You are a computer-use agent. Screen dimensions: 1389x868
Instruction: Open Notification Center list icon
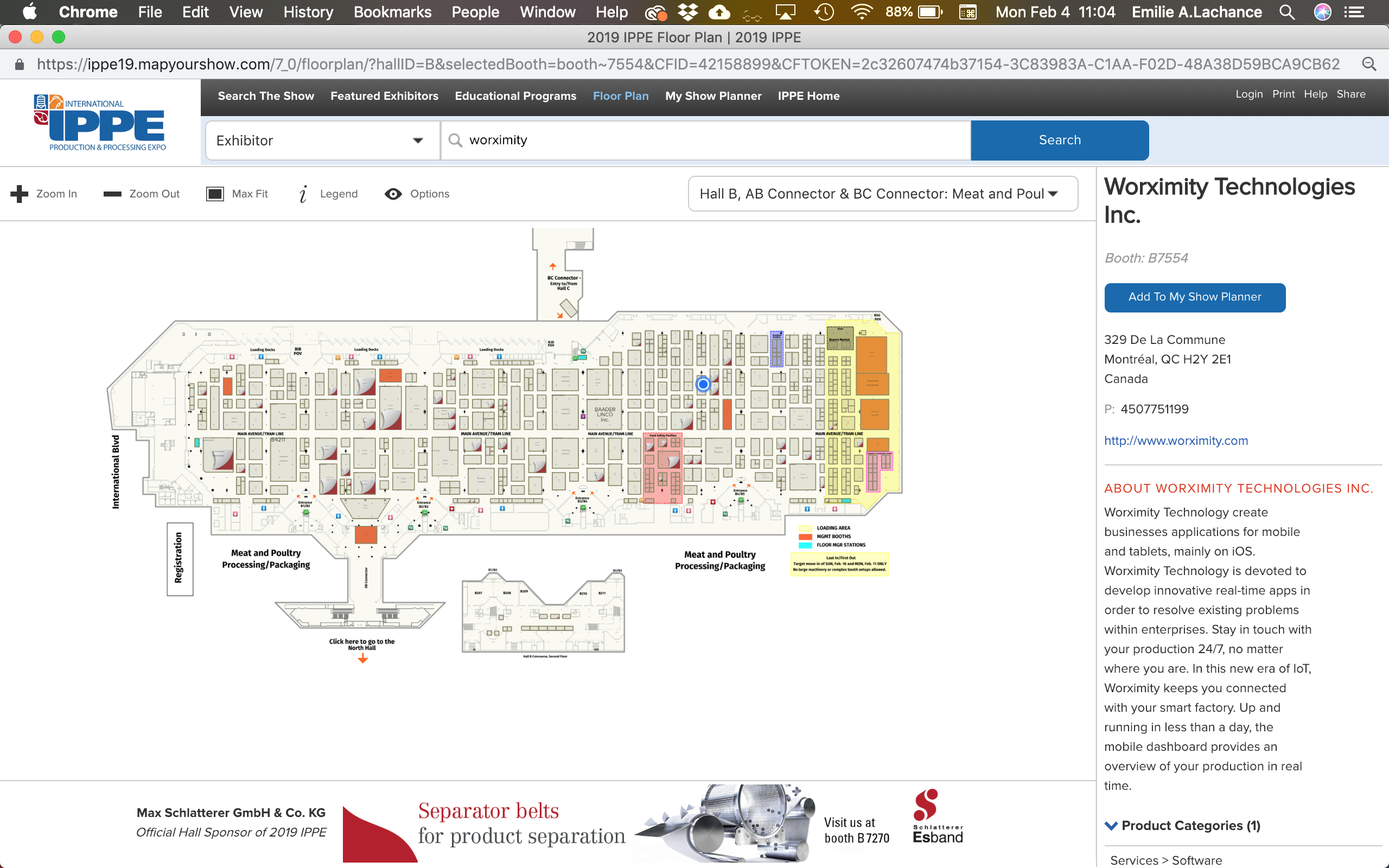pos(1355,11)
